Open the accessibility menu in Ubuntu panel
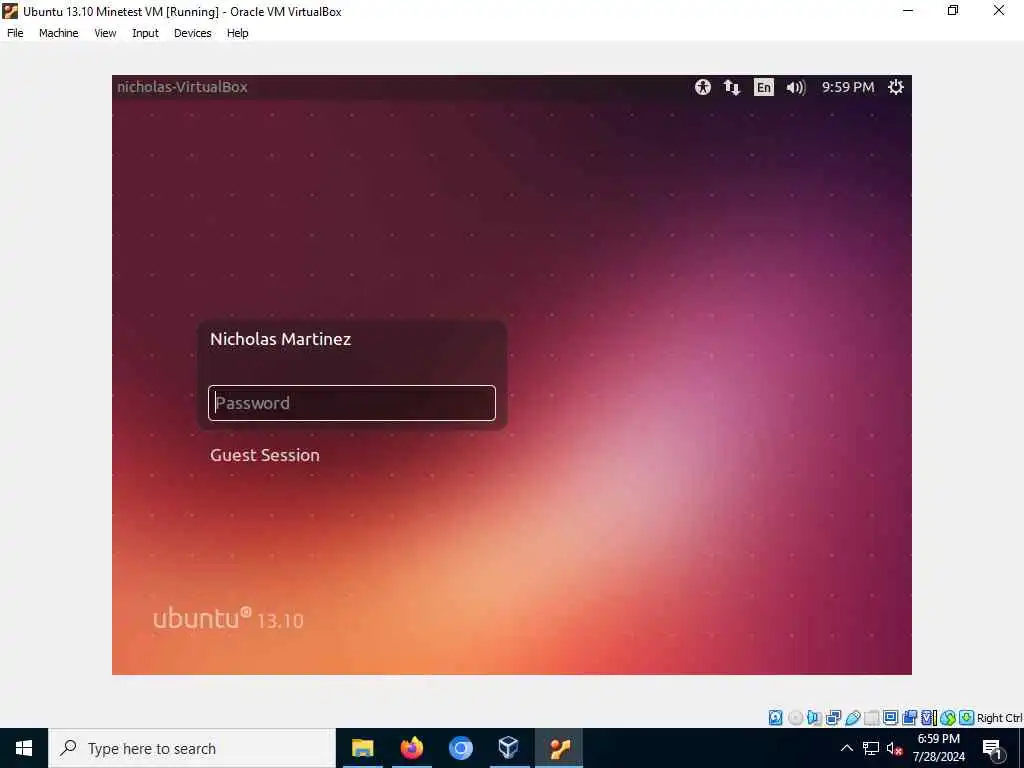The height and width of the screenshot is (768, 1024). coord(703,87)
